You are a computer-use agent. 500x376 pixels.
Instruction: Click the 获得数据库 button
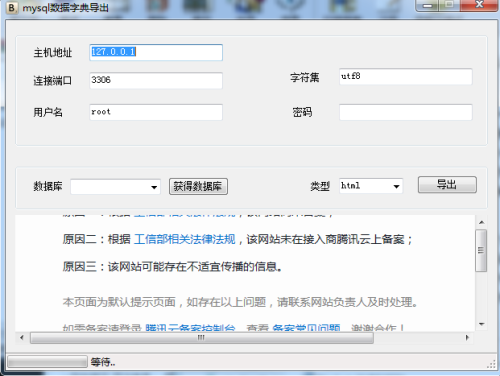(x=198, y=186)
